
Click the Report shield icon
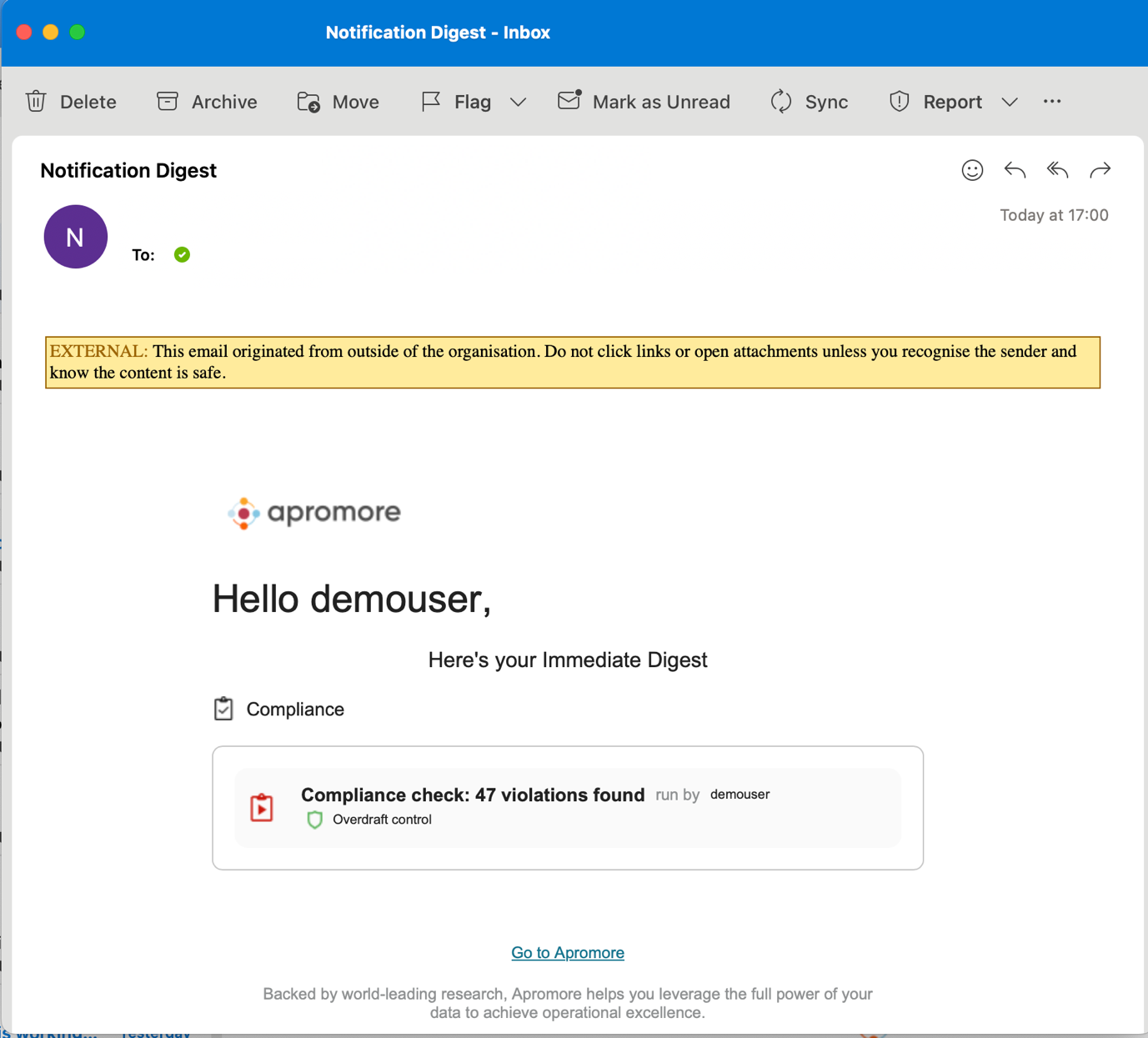(x=899, y=102)
